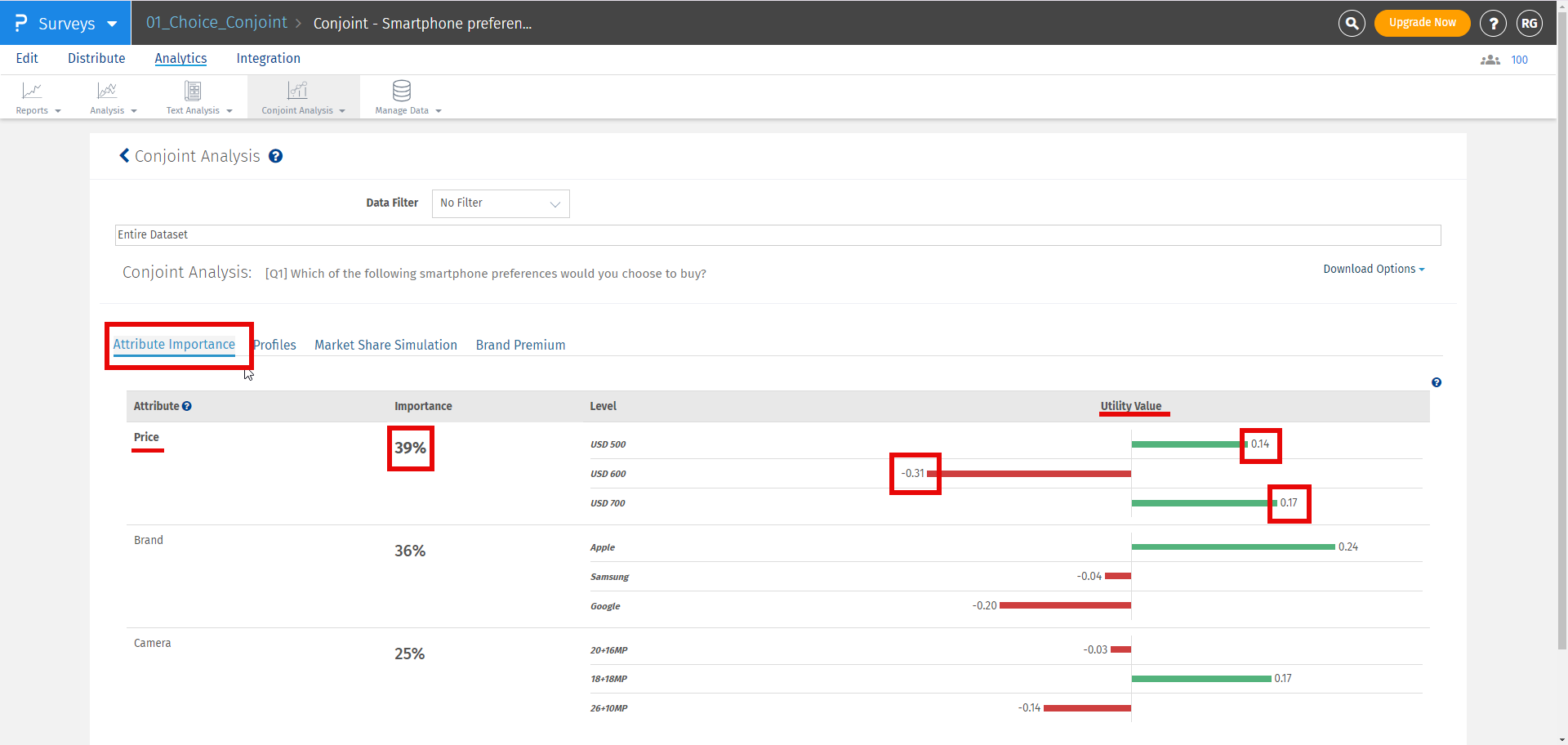1568x745 pixels.
Task: Click the Samsung level label
Action: 609,577
